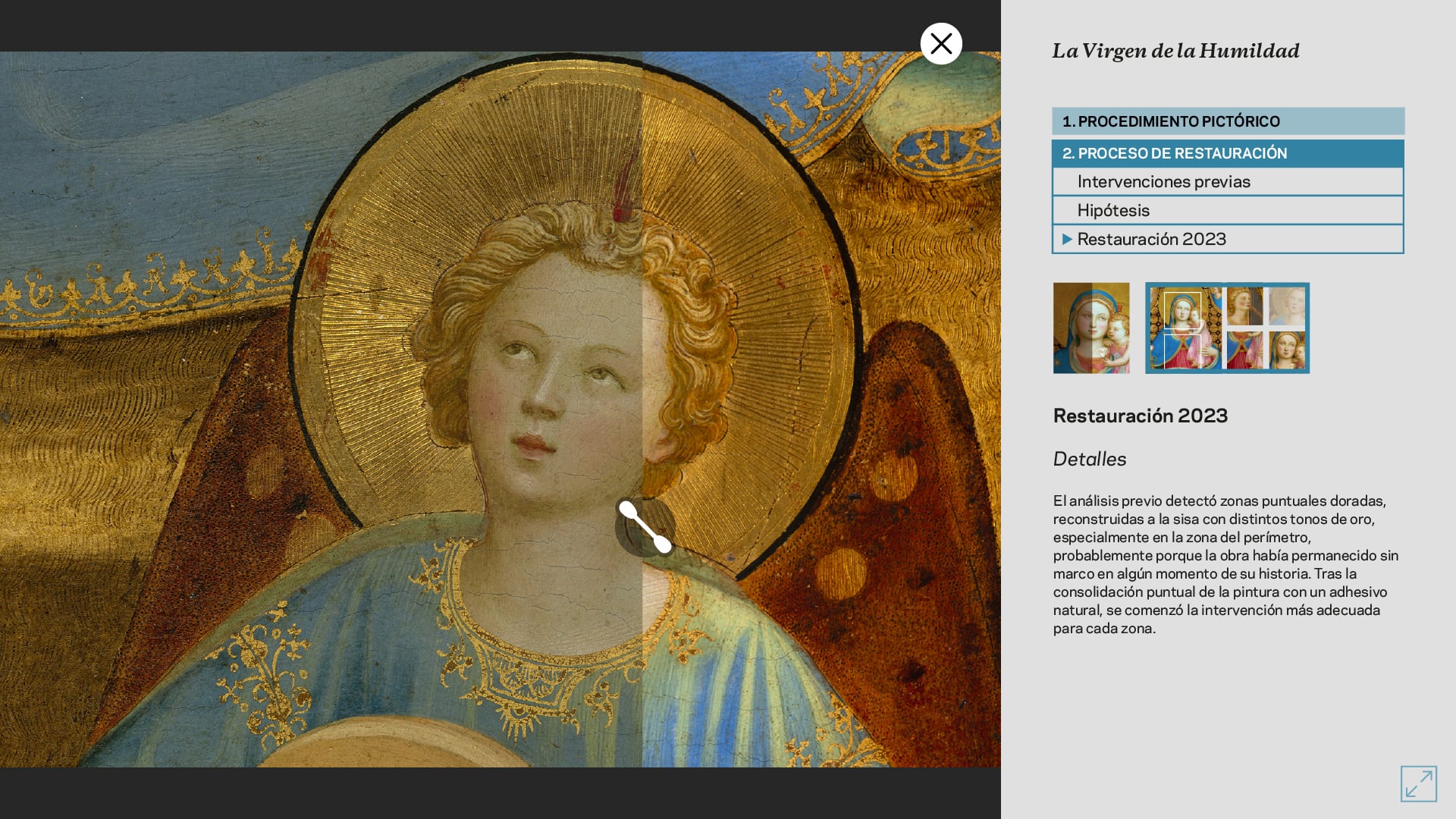Click the arrow marker beside Restauración 2023
The width and height of the screenshot is (1456, 819).
tap(1067, 239)
